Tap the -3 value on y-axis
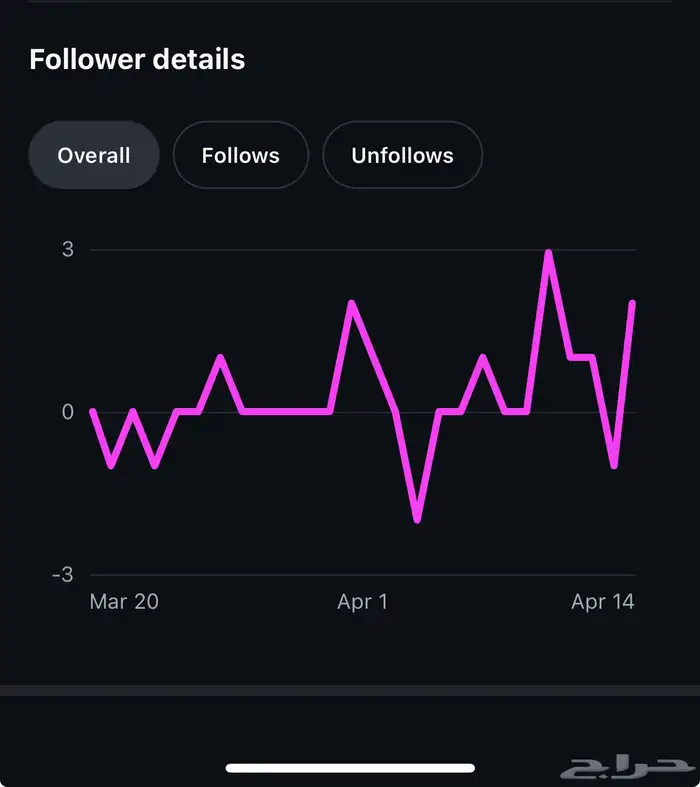Viewport: 700px width, 787px height. click(x=63, y=574)
